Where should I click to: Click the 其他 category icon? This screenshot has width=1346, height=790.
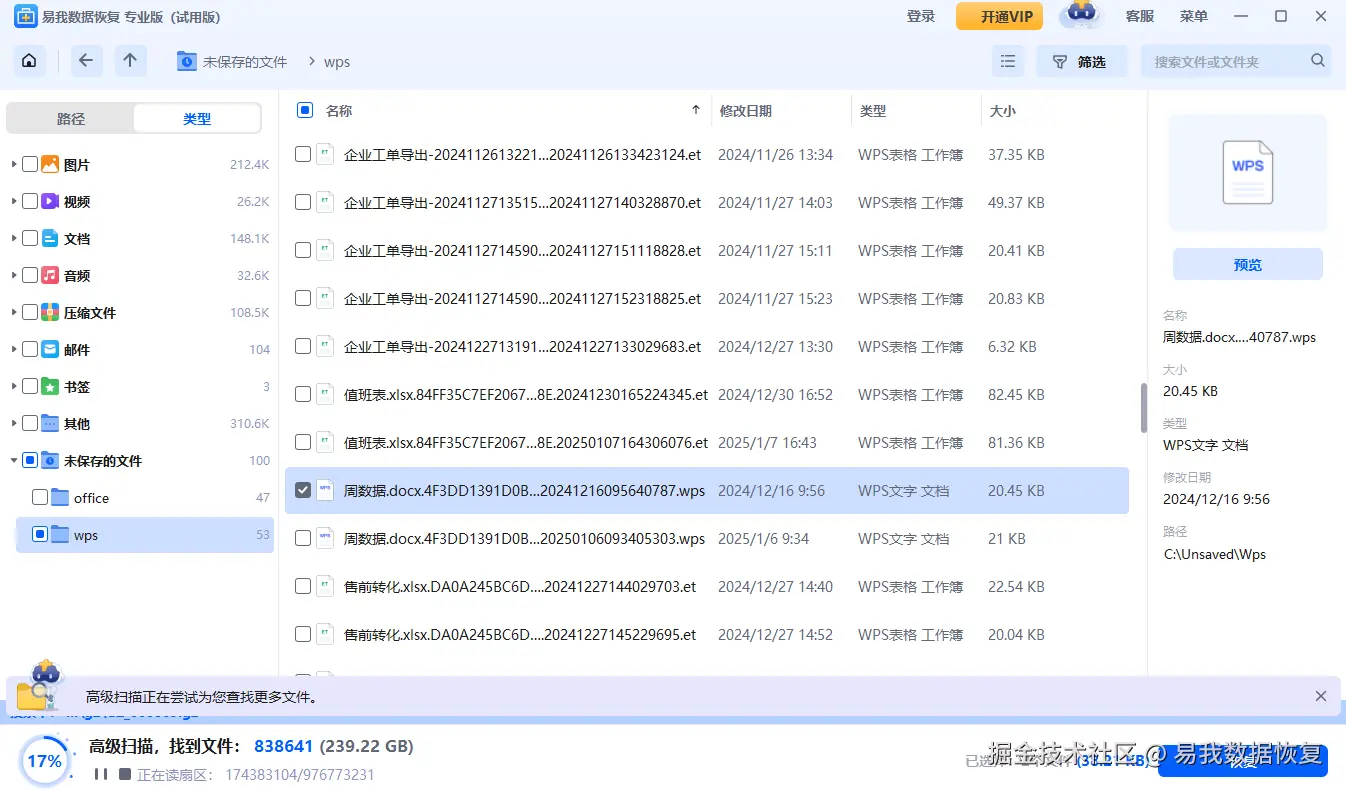(50, 423)
